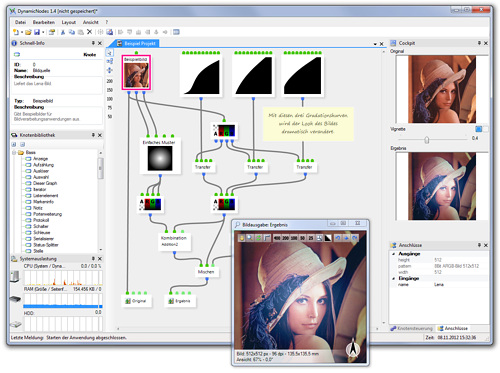Select the hand pan tool in Bildausgabe
This screenshot has width=500, height=373.
(x=241, y=238)
